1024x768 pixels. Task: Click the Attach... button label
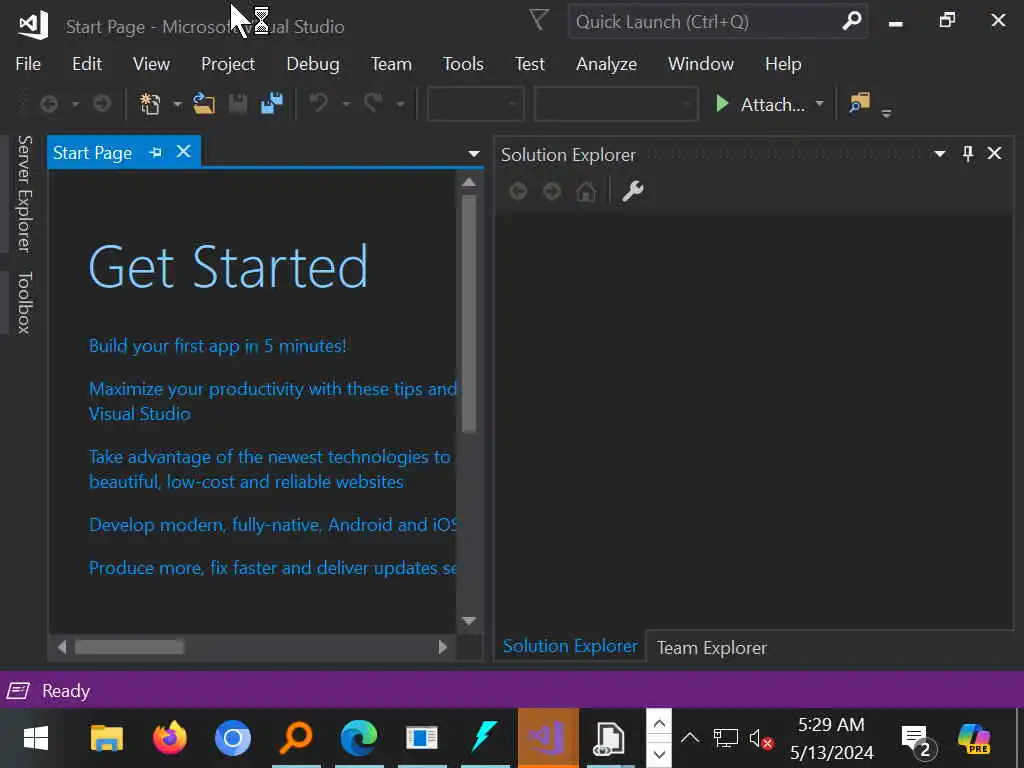773,104
